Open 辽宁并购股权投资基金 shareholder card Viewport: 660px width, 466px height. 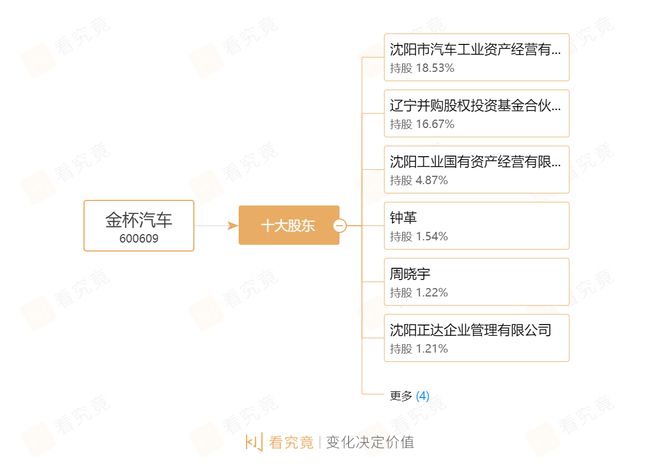[476, 113]
